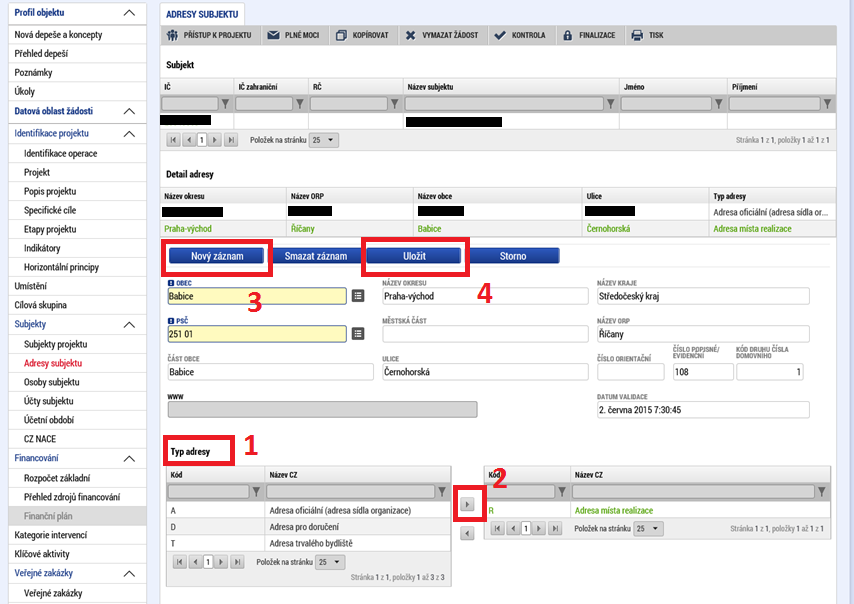
Task: Click into the Obec input field
Action: click(257, 296)
